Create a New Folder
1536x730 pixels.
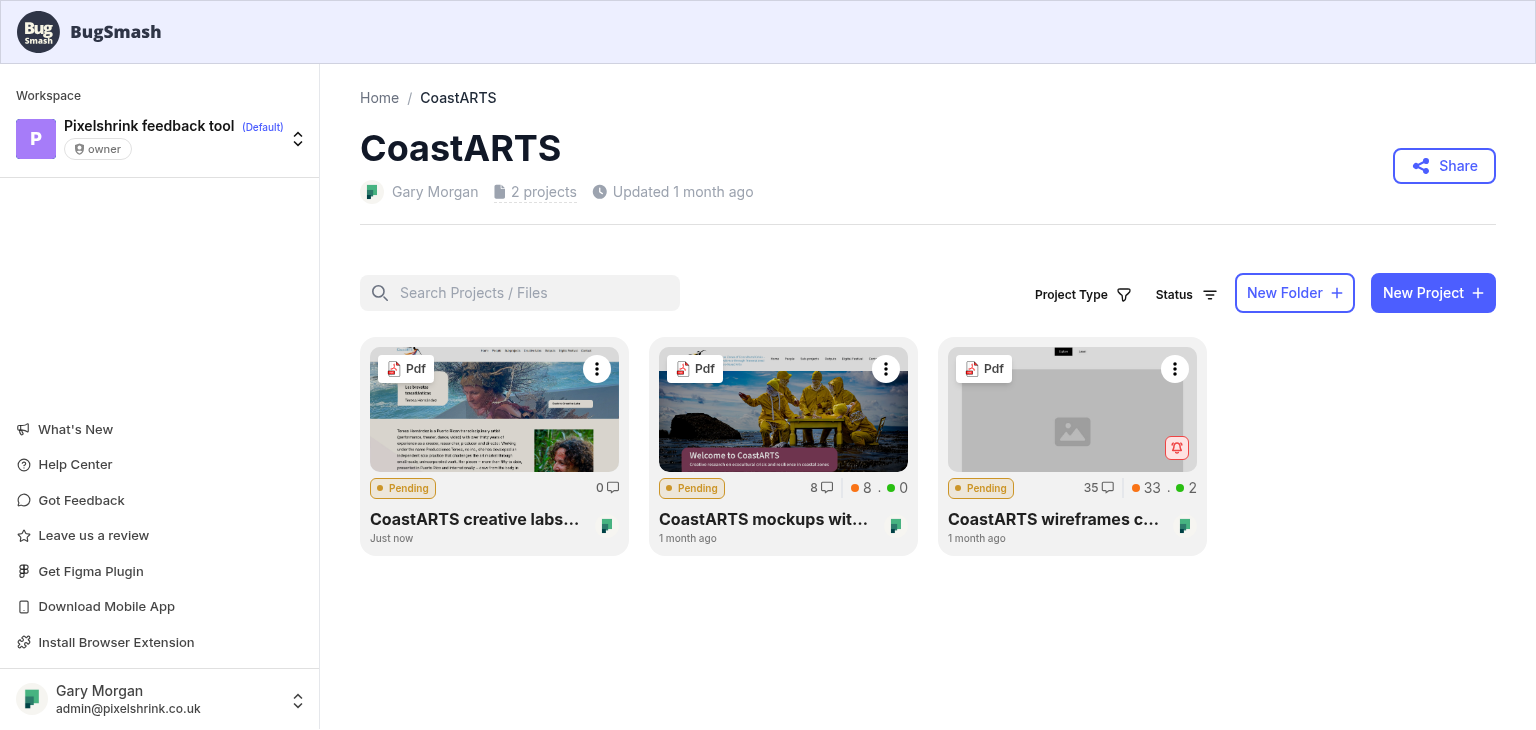pos(1295,293)
